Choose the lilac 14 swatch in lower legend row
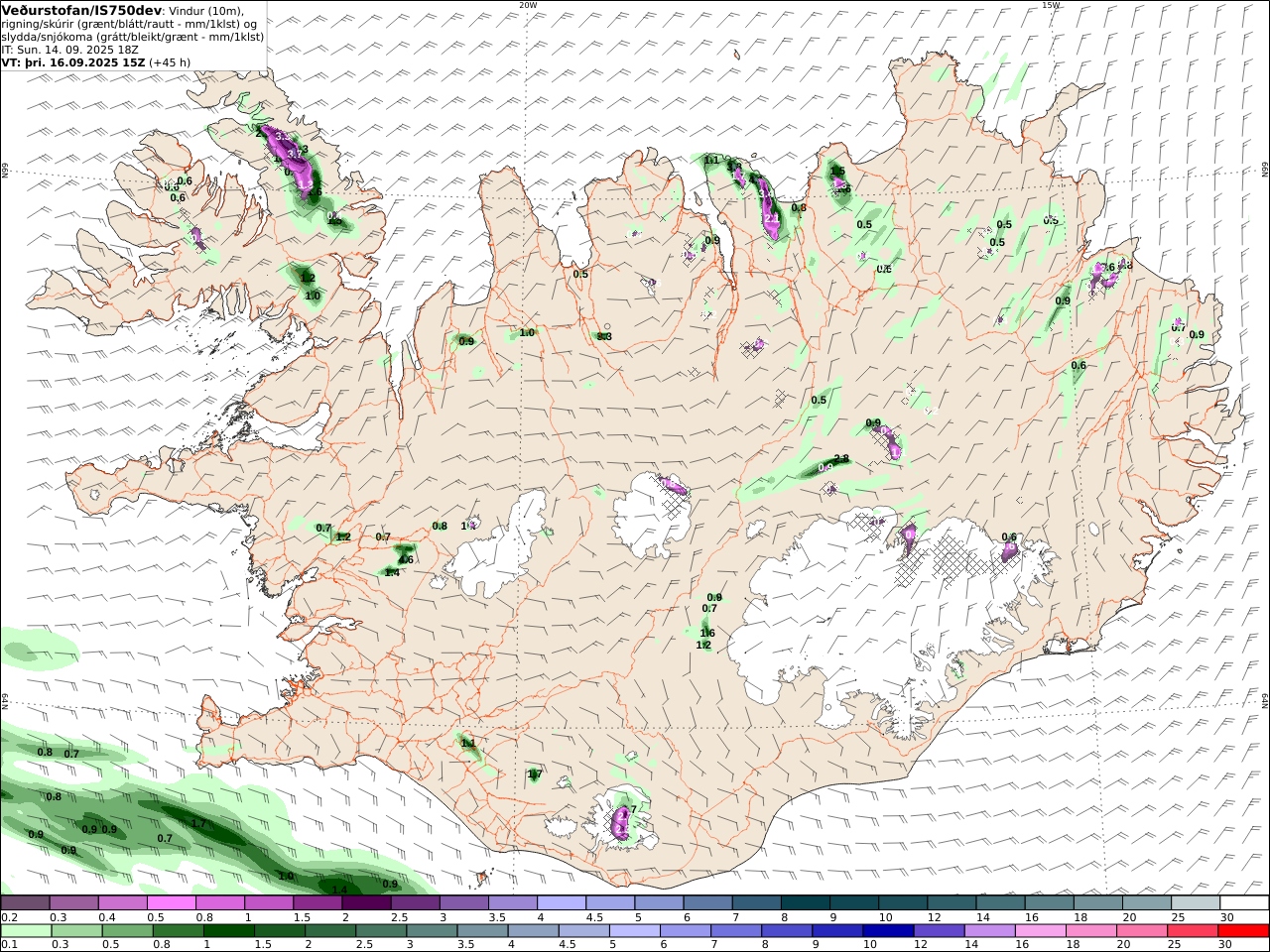The image size is (1270, 952). pyautogui.click(x=988, y=930)
